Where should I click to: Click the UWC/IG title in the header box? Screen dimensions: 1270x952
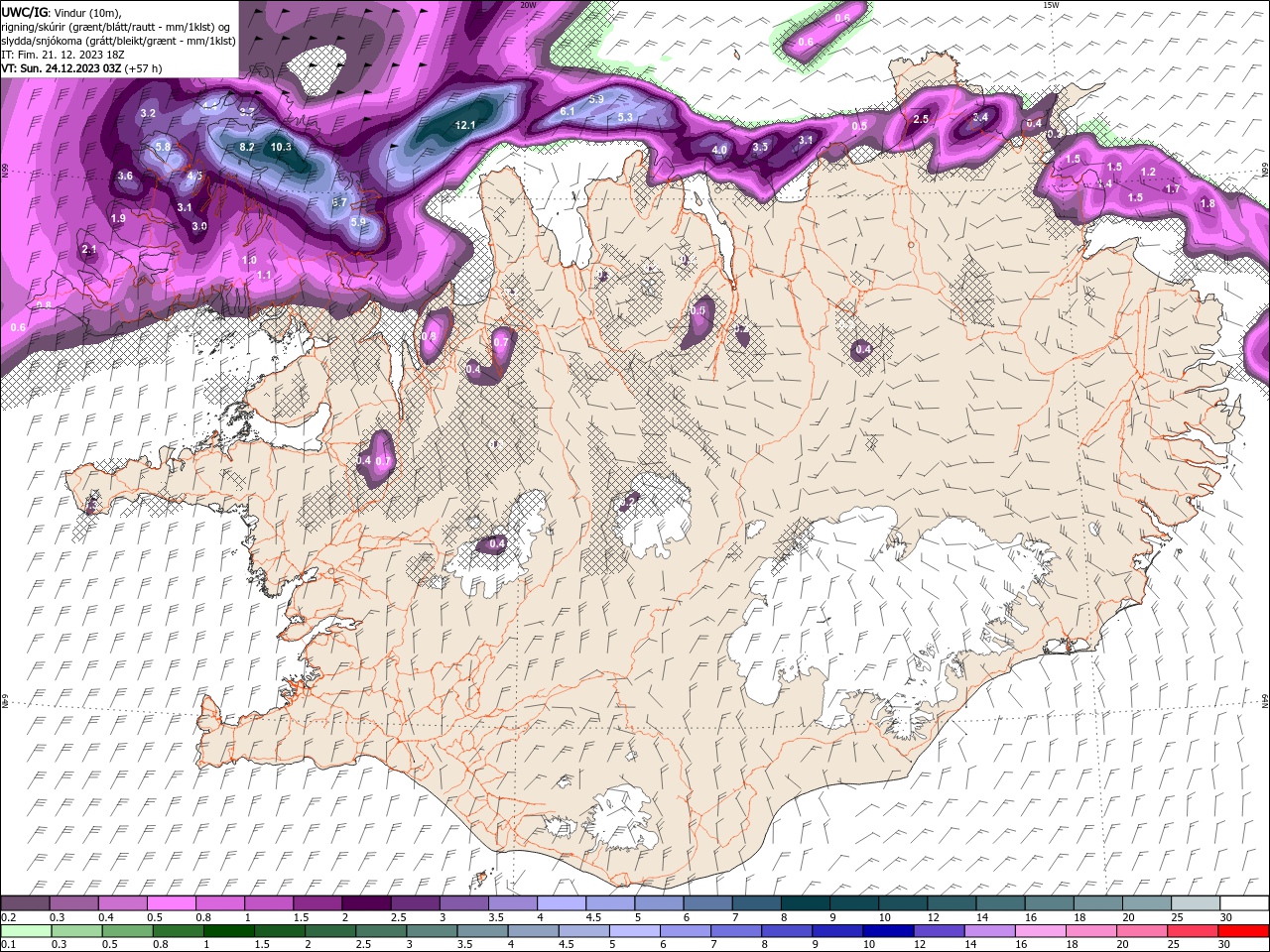[x=24, y=11]
